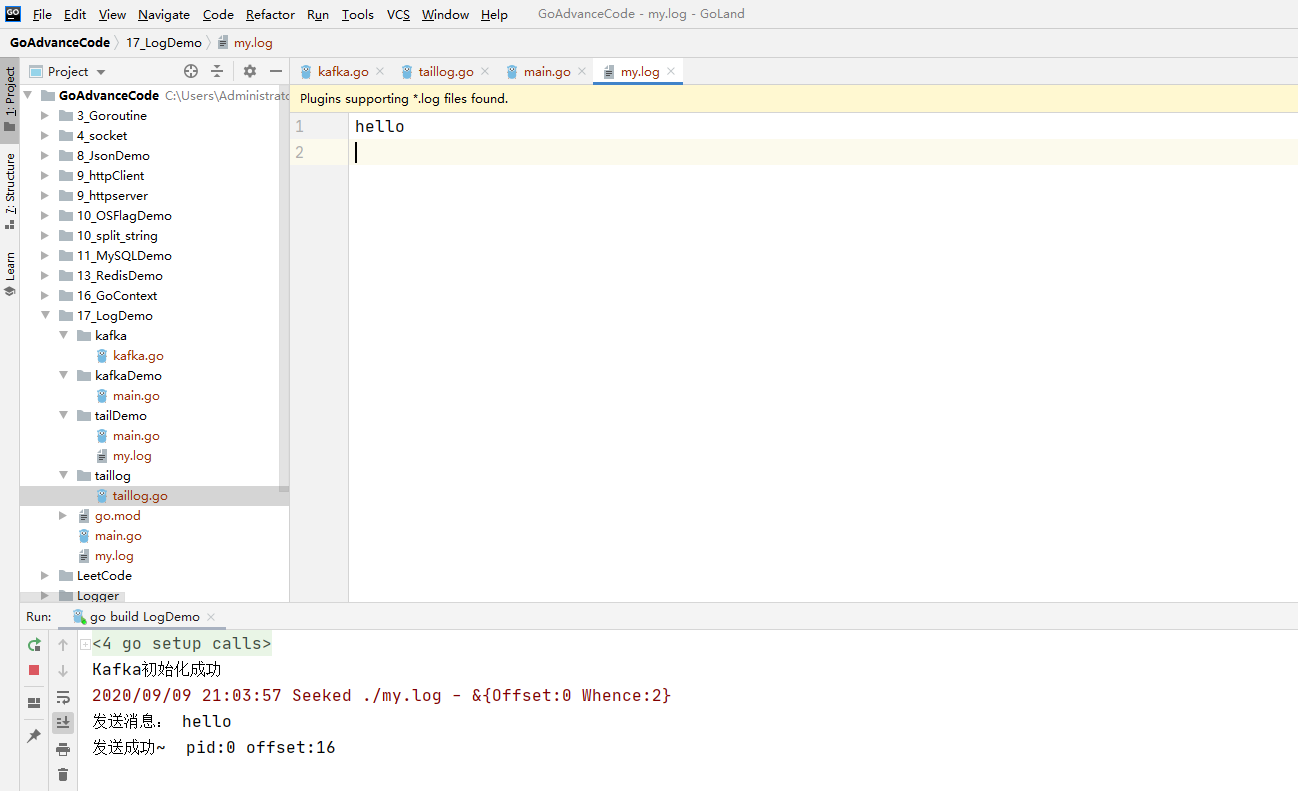Open the Refactor menu

click(x=270, y=14)
